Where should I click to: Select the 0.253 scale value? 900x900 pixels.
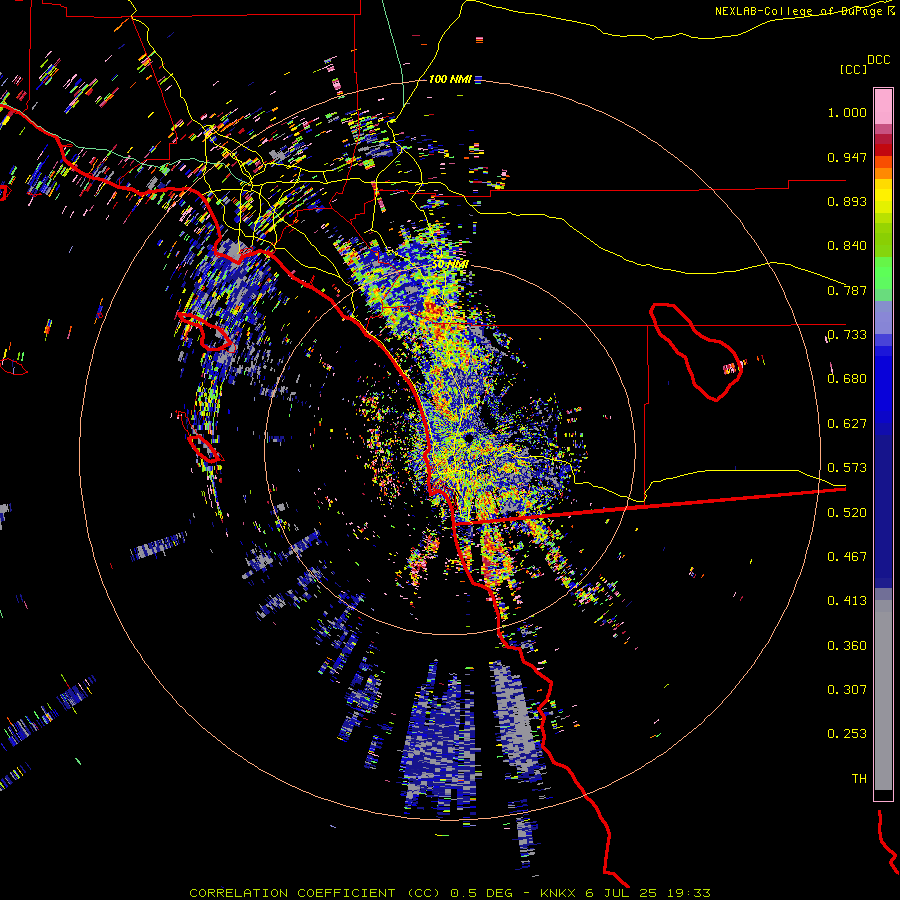847,734
